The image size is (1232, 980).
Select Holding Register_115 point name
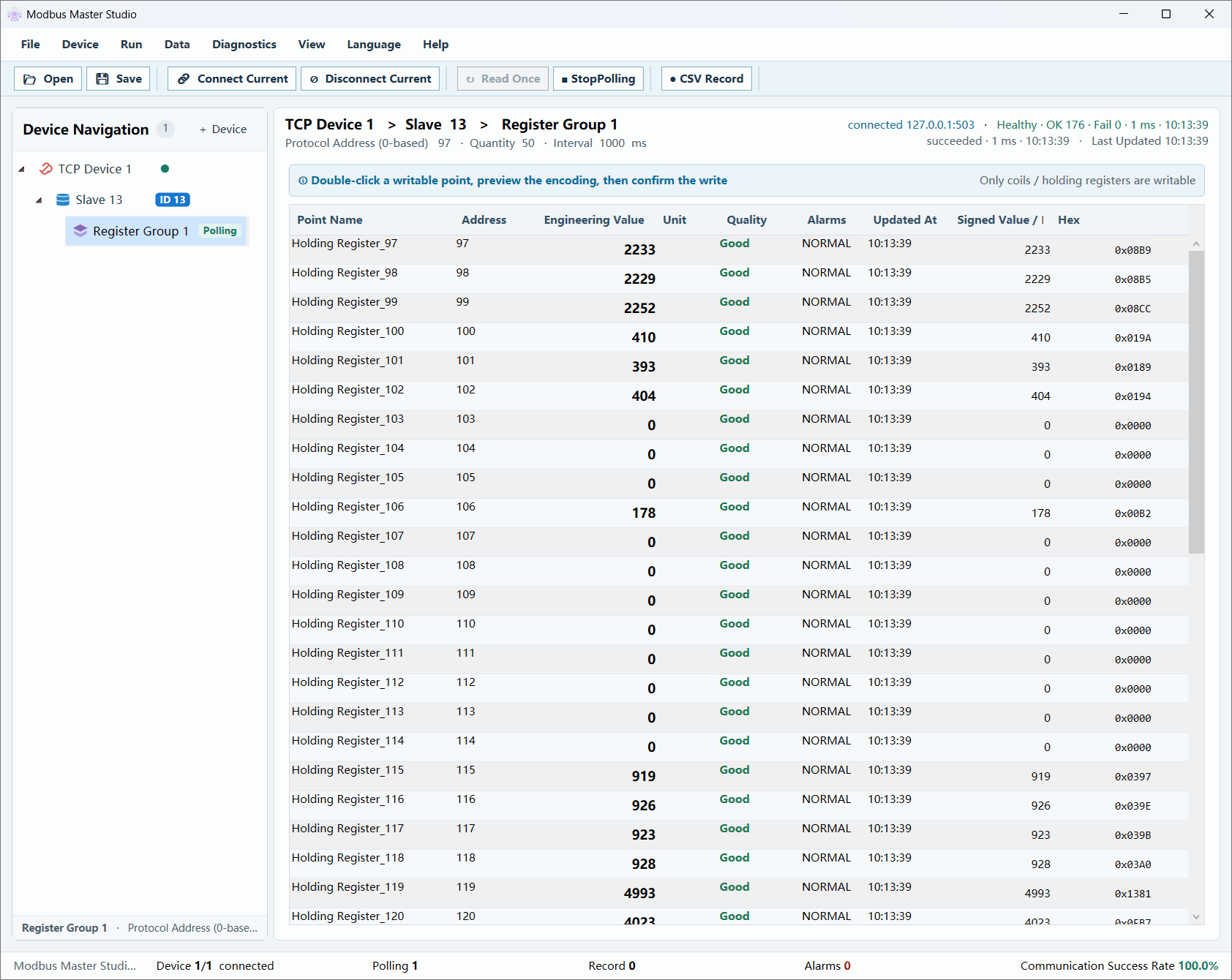[x=348, y=770]
